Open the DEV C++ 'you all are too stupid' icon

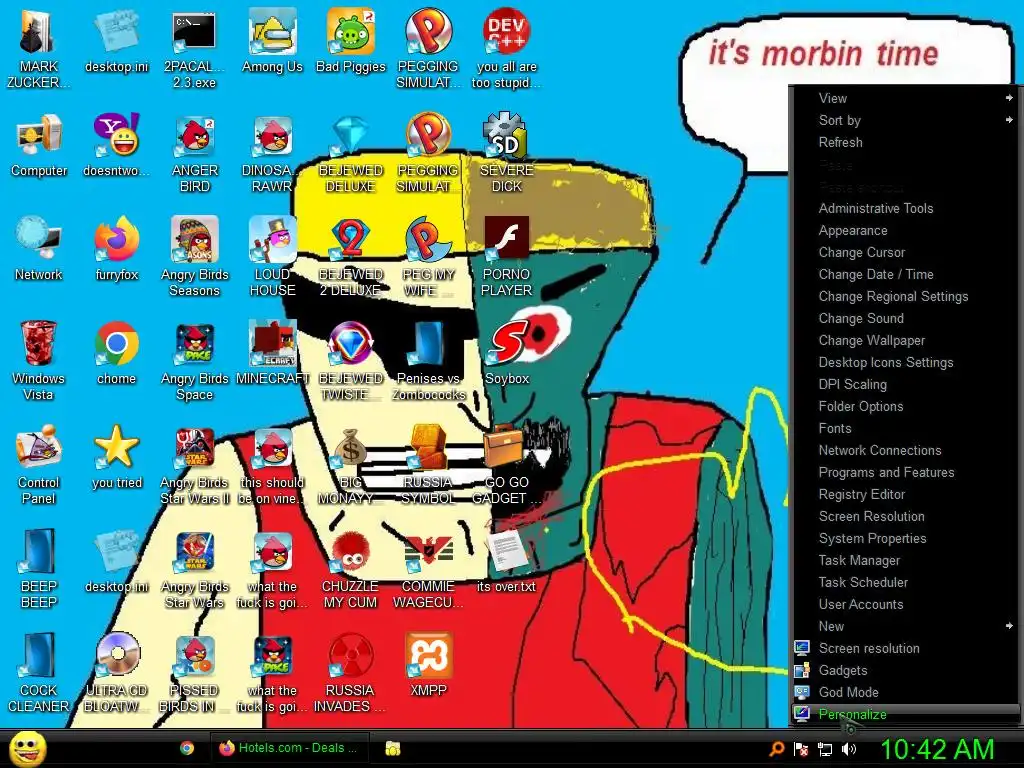507,50
